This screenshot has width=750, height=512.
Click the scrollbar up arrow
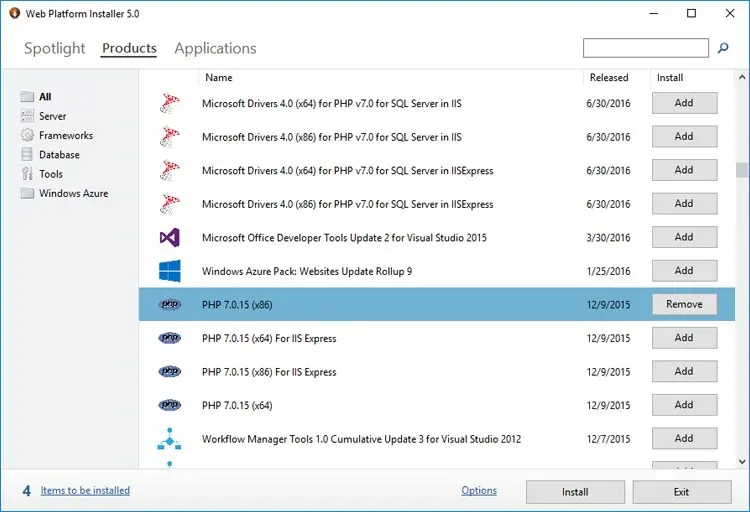coord(742,77)
